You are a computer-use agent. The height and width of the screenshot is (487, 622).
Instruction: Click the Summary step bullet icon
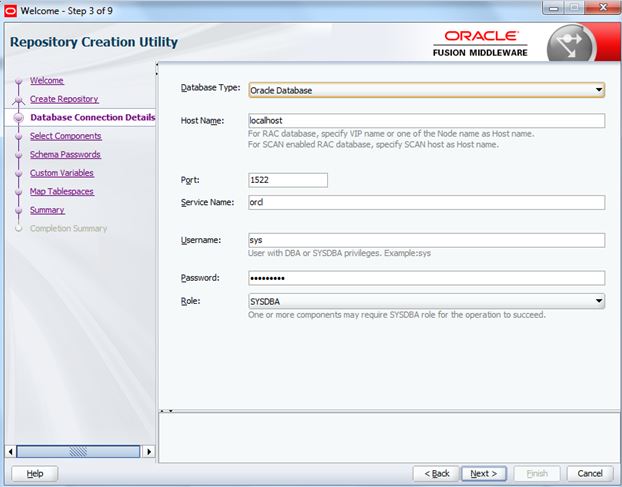pyautogui.click(x=18, y=211)
